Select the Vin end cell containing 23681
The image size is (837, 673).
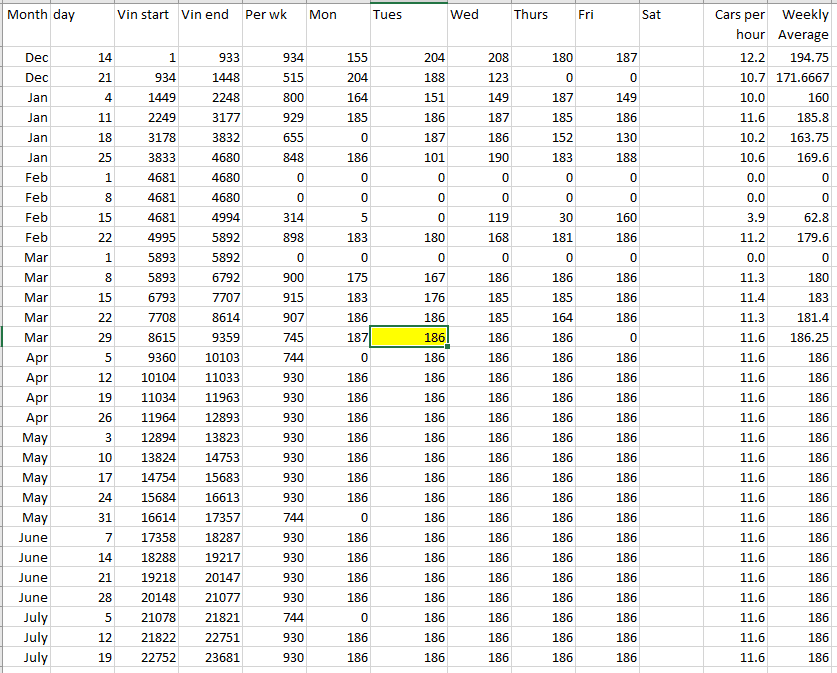pyautogui.click(x=210, y=658)
